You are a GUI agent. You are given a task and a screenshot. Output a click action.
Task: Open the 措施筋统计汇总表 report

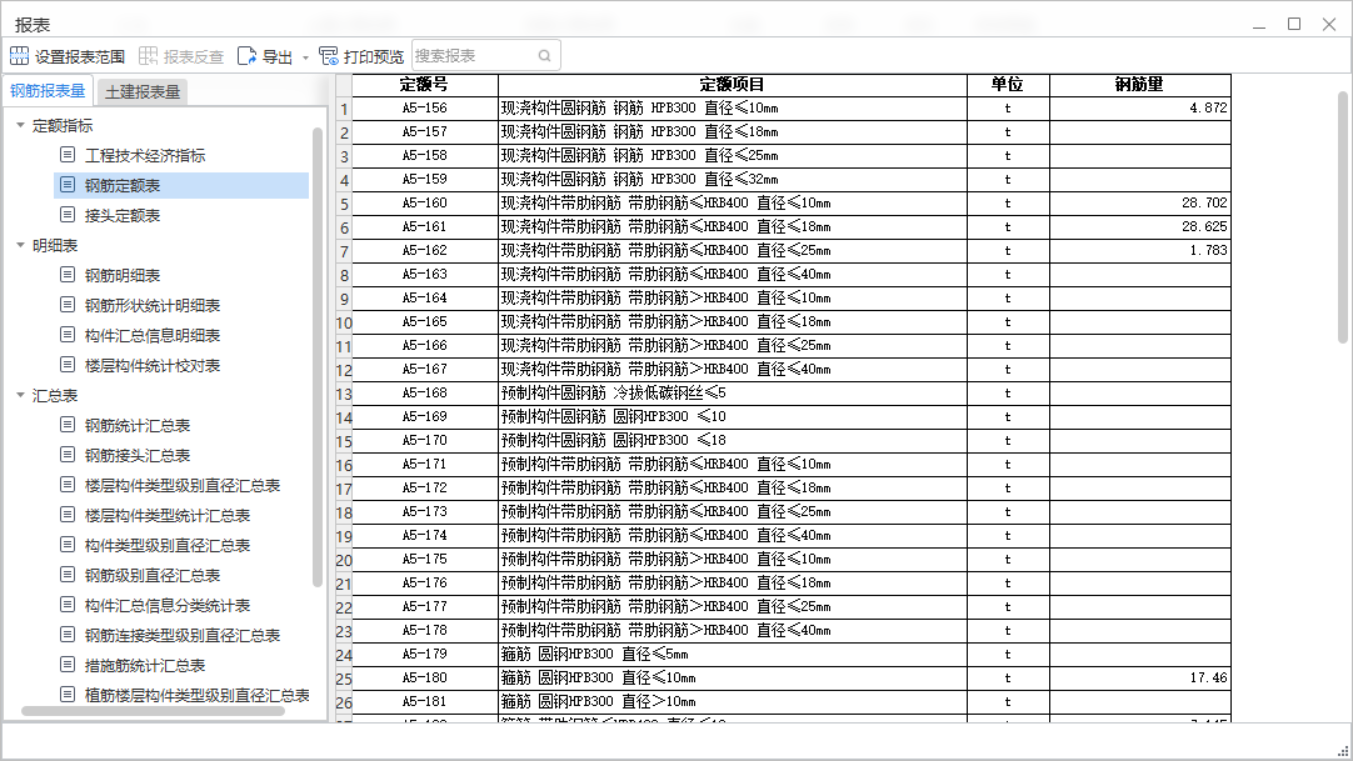145,665
